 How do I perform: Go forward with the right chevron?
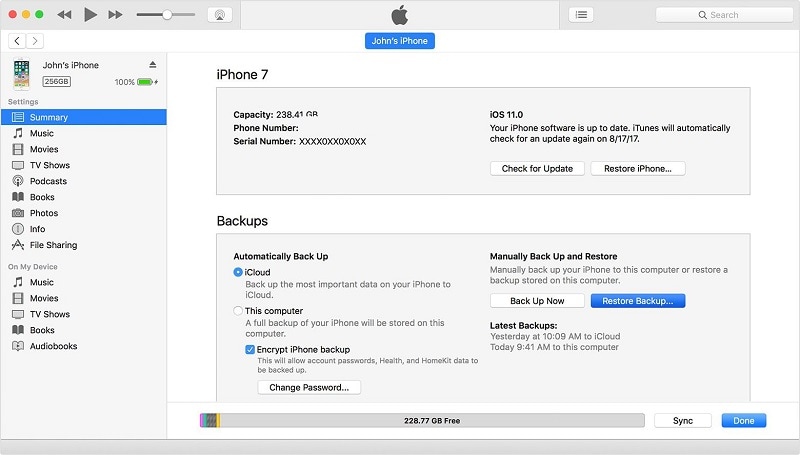coord(35,41)
